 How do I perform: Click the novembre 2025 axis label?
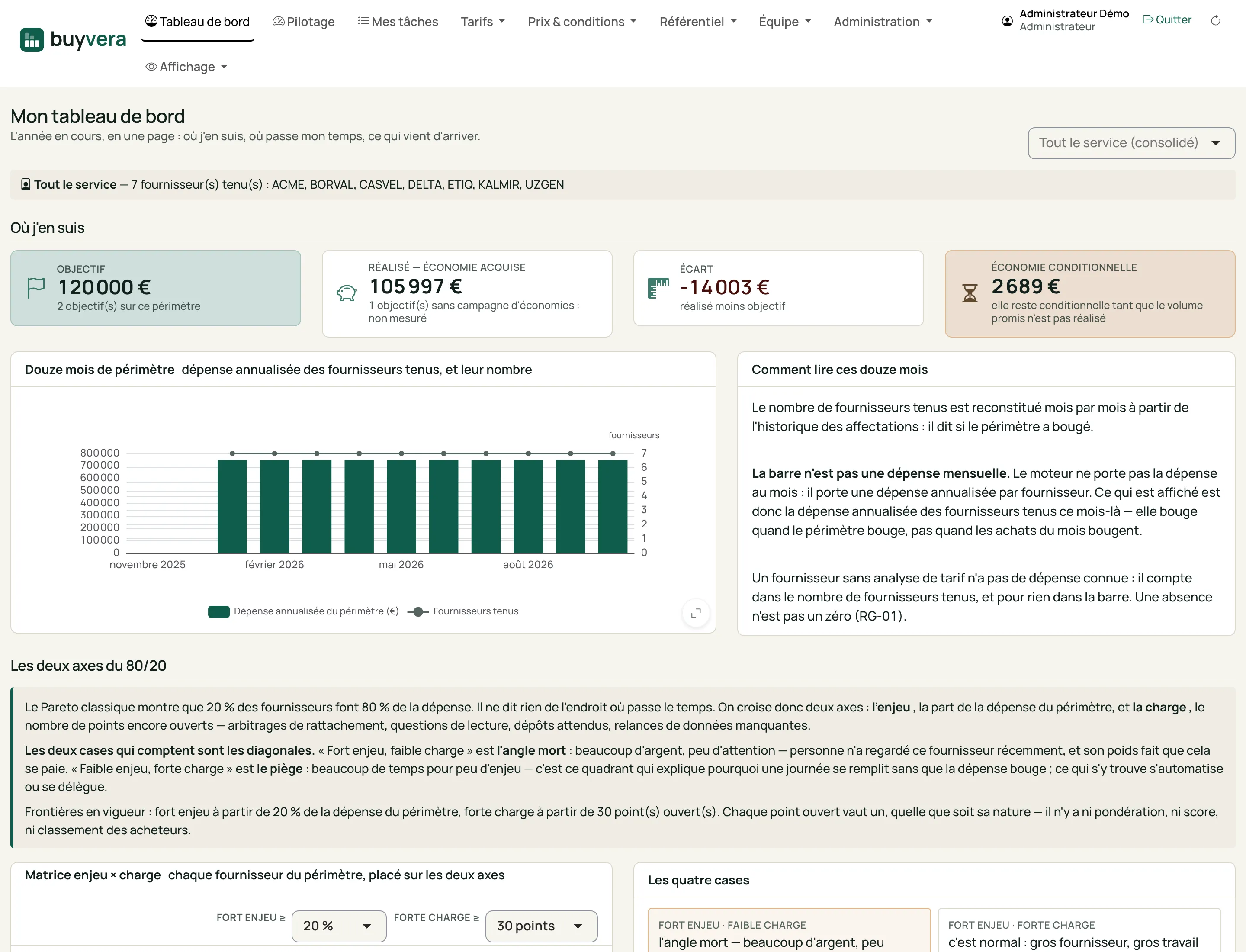tap(148, 564)
